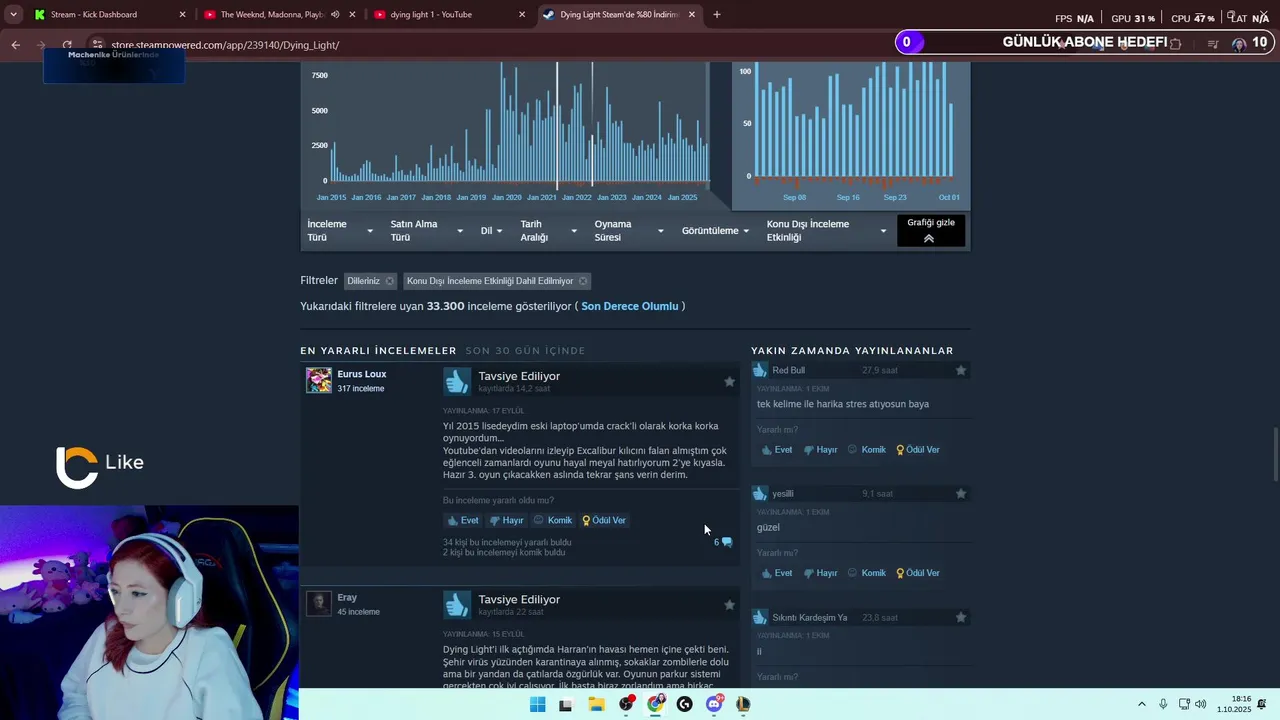Screen dimensions: 1280x720
Task: Close the Stream - Kick Dashboard tab
Action: click(182, 14)
